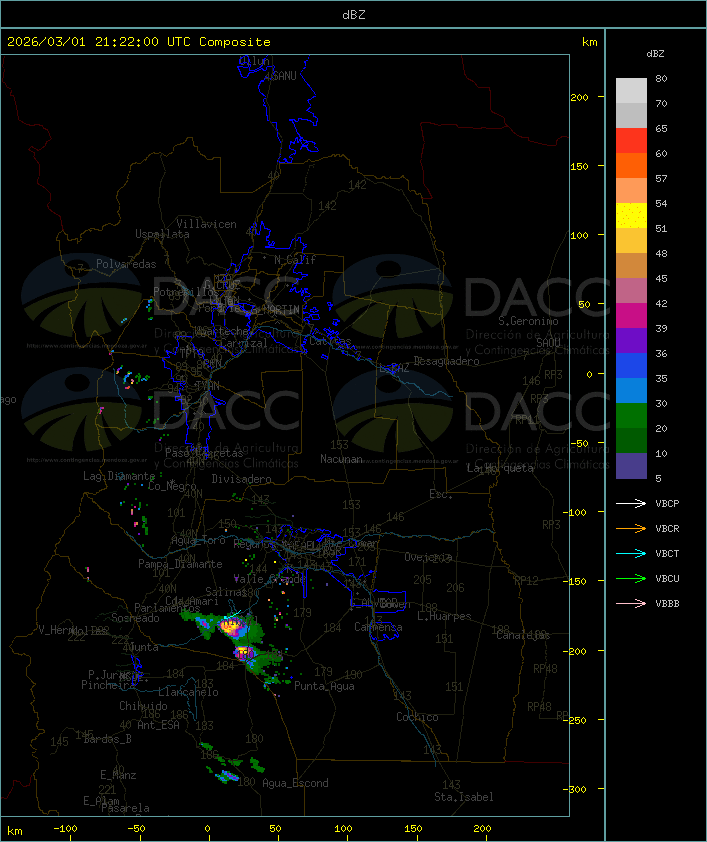Image resolution: width=707 pixels, height=842 pixels.
Task: Click the -150 vertical axis label
Action: click(x=577, y=582)
